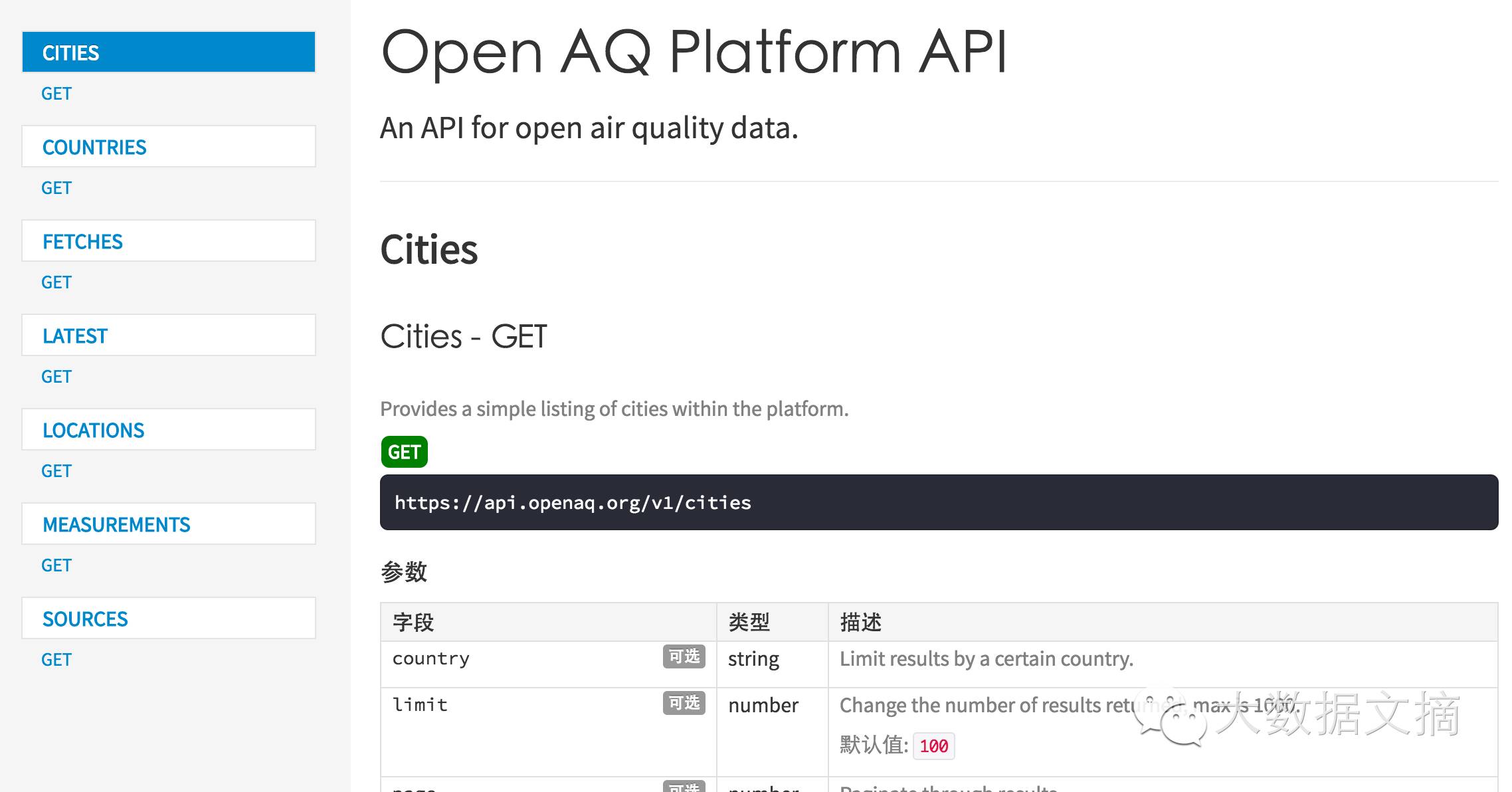The height and width of the screenshot is (792, 1512).
Task: Open the FETCHES sidebar section
Action: tap(168, 241)
